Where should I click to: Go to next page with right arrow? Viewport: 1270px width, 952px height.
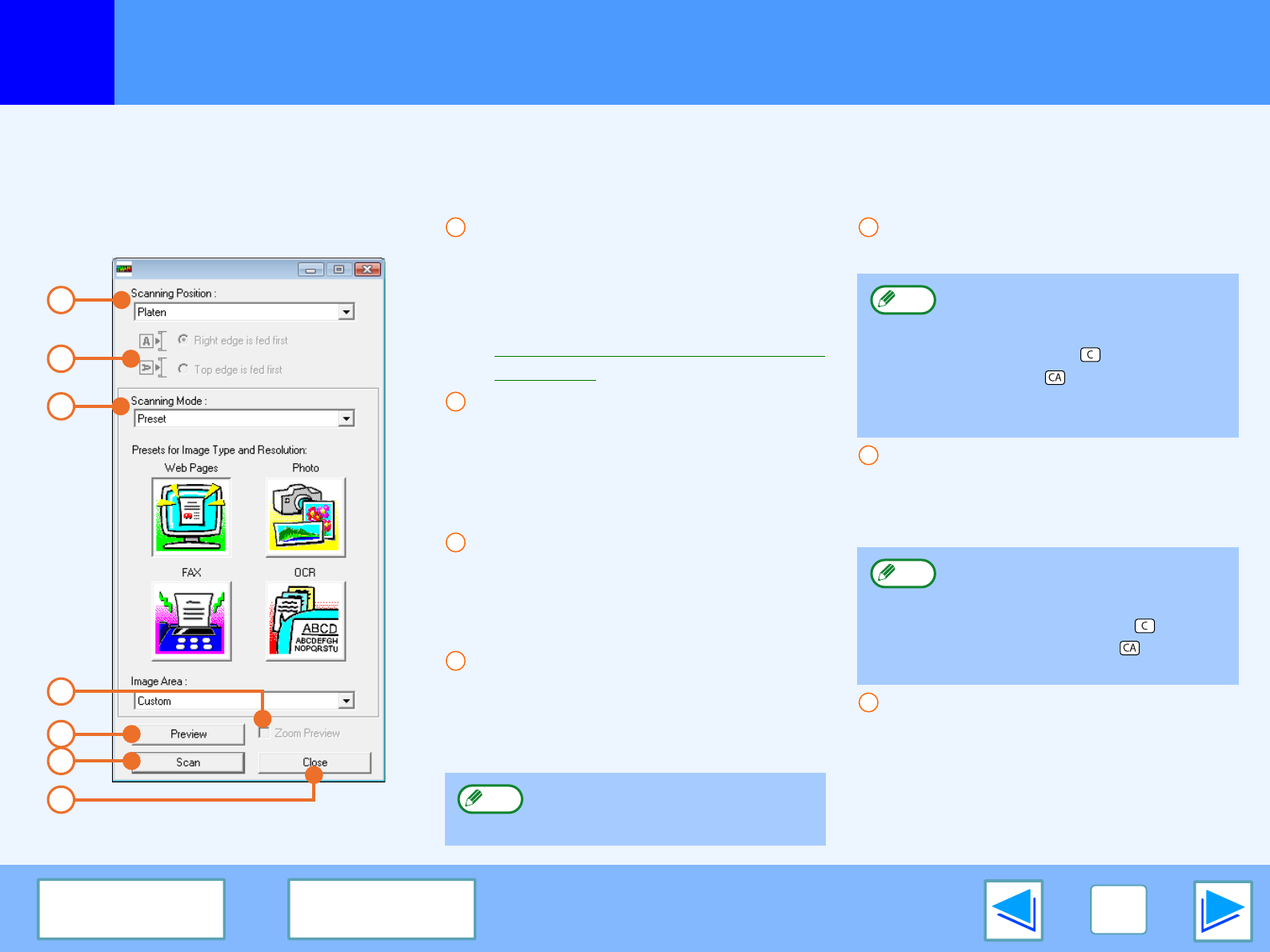pos(1222,910)
